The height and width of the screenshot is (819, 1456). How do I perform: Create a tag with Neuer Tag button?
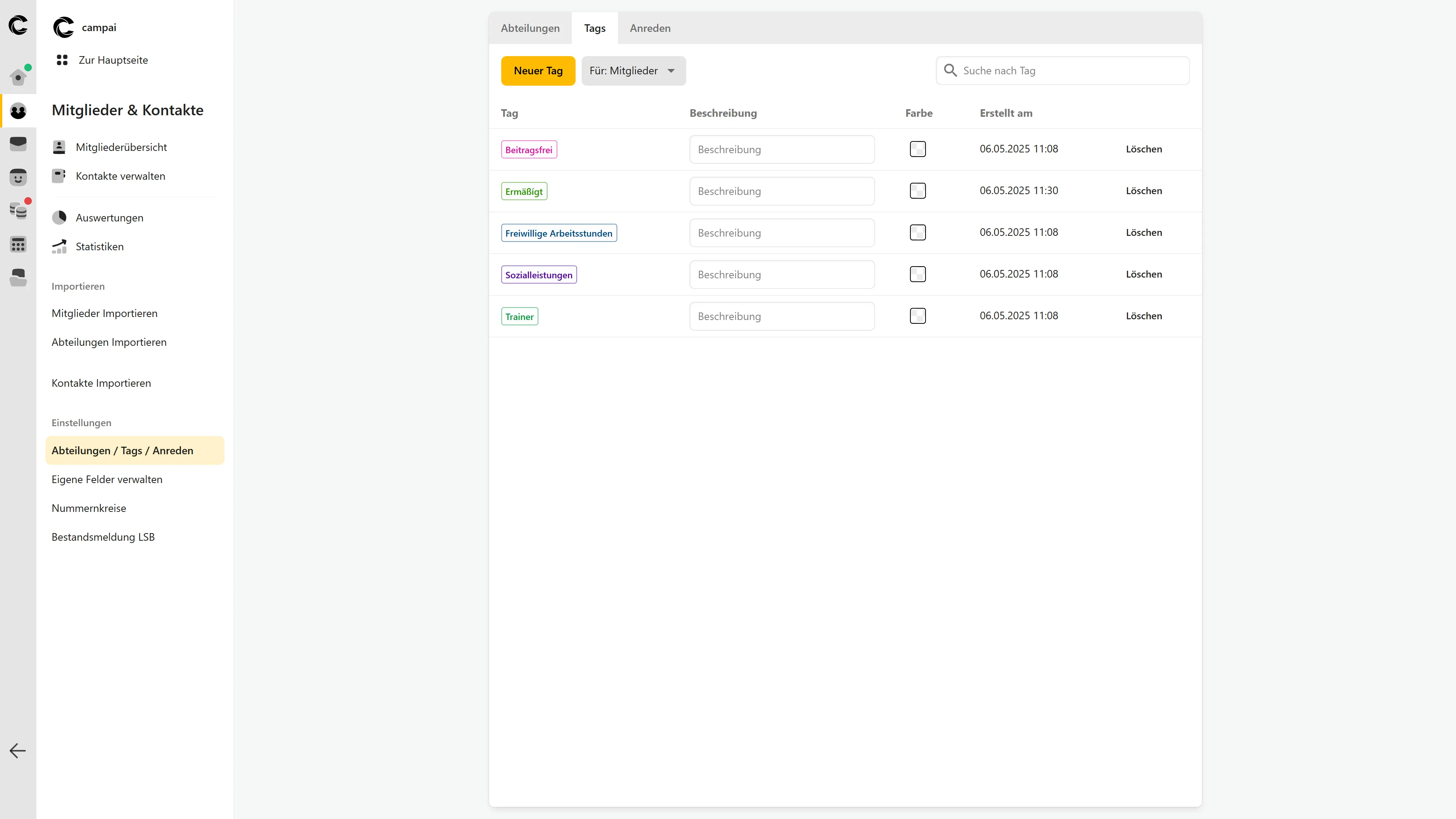(x=538, y=71)
